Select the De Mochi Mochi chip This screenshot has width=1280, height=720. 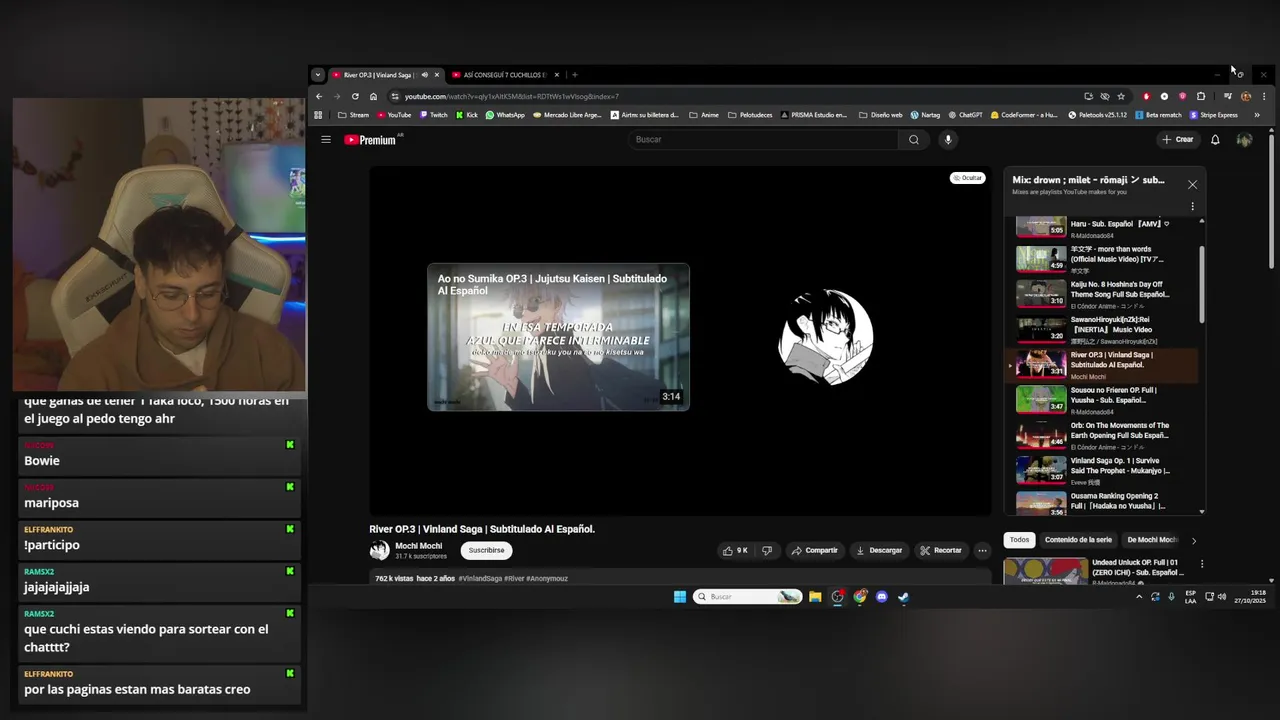1152,540
